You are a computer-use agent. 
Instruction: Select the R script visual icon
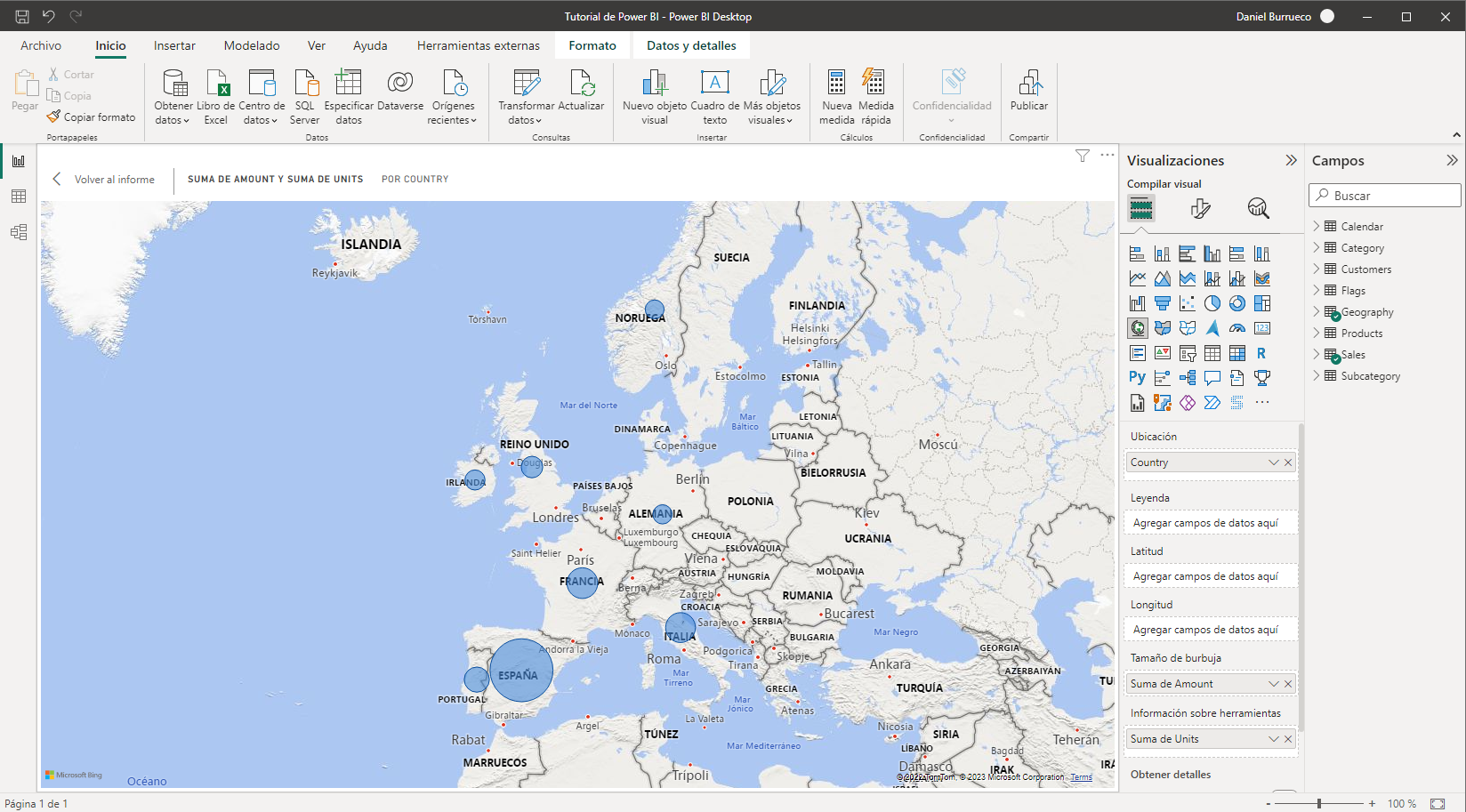coord(1261,353)
